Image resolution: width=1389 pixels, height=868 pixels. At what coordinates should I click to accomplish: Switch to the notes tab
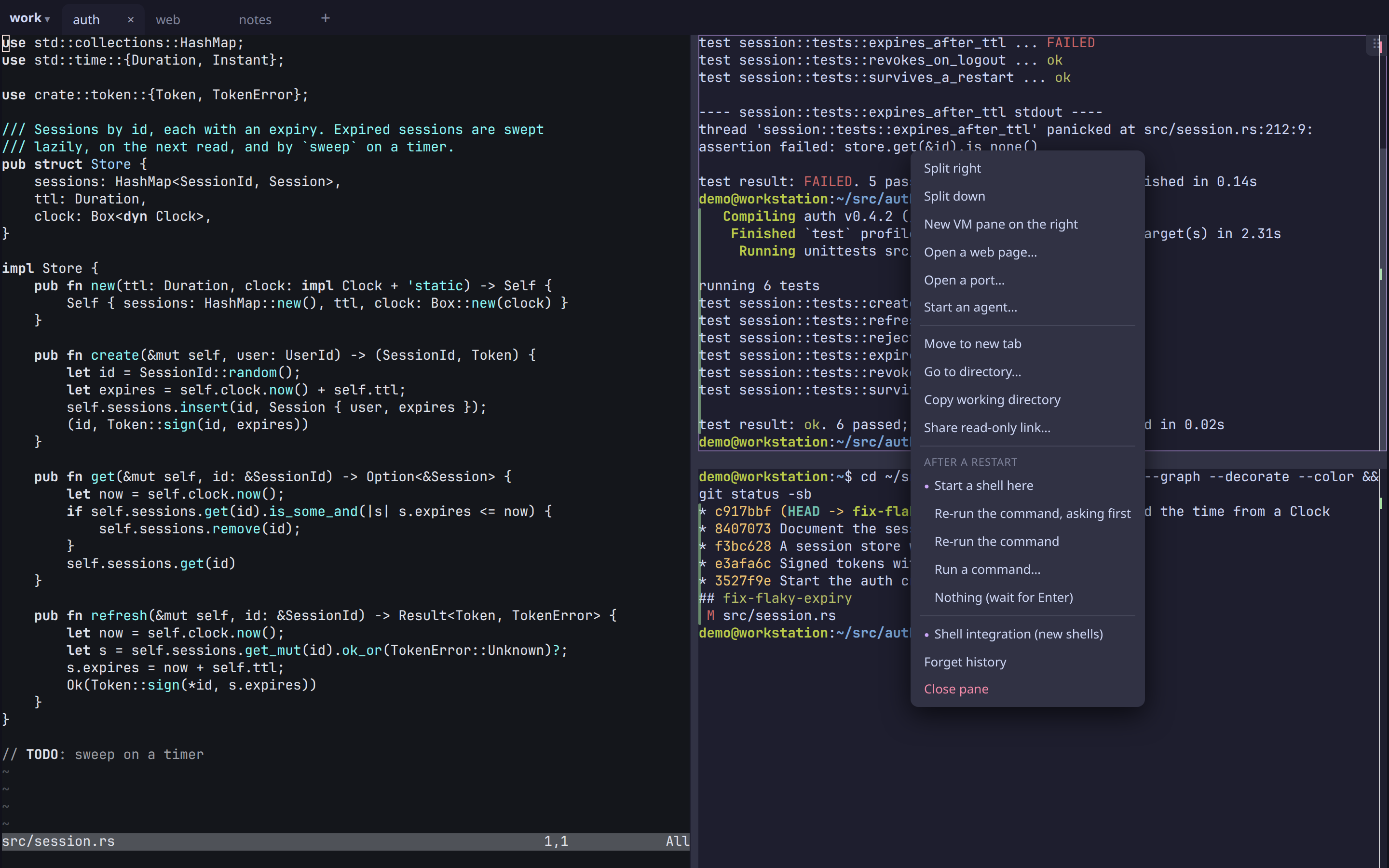click(255, 19)
